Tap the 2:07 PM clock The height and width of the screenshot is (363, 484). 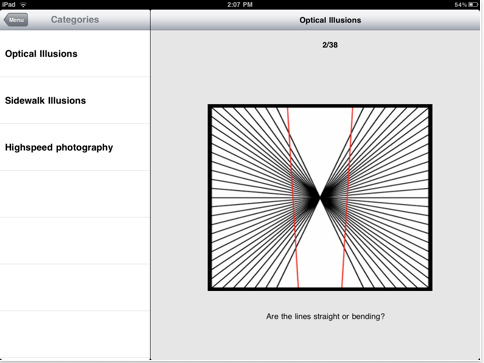pos(240,5)
